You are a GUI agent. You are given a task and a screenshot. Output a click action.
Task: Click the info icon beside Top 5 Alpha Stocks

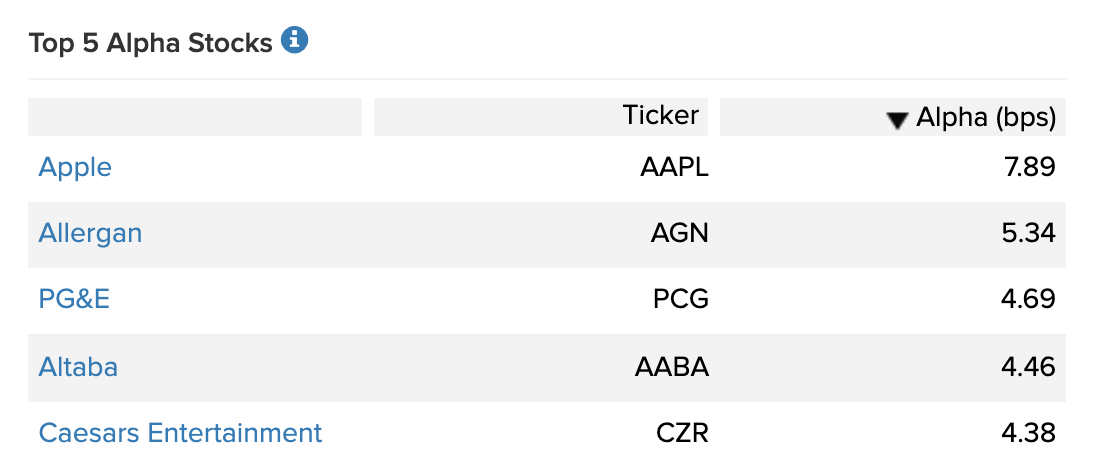(294, 40)
